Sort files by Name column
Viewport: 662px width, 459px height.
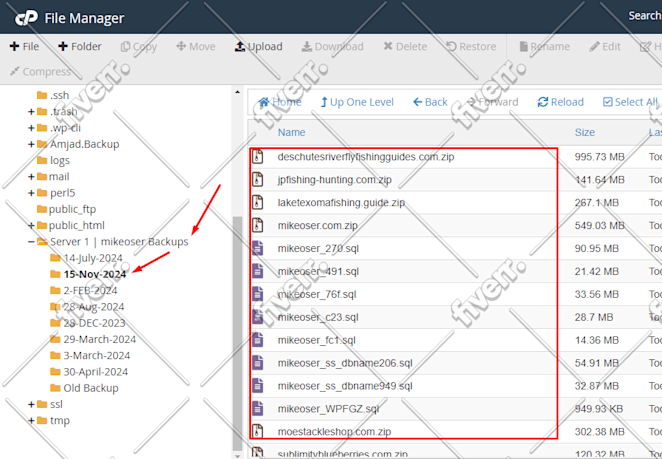pyautogui.click(x=291, y=132)
